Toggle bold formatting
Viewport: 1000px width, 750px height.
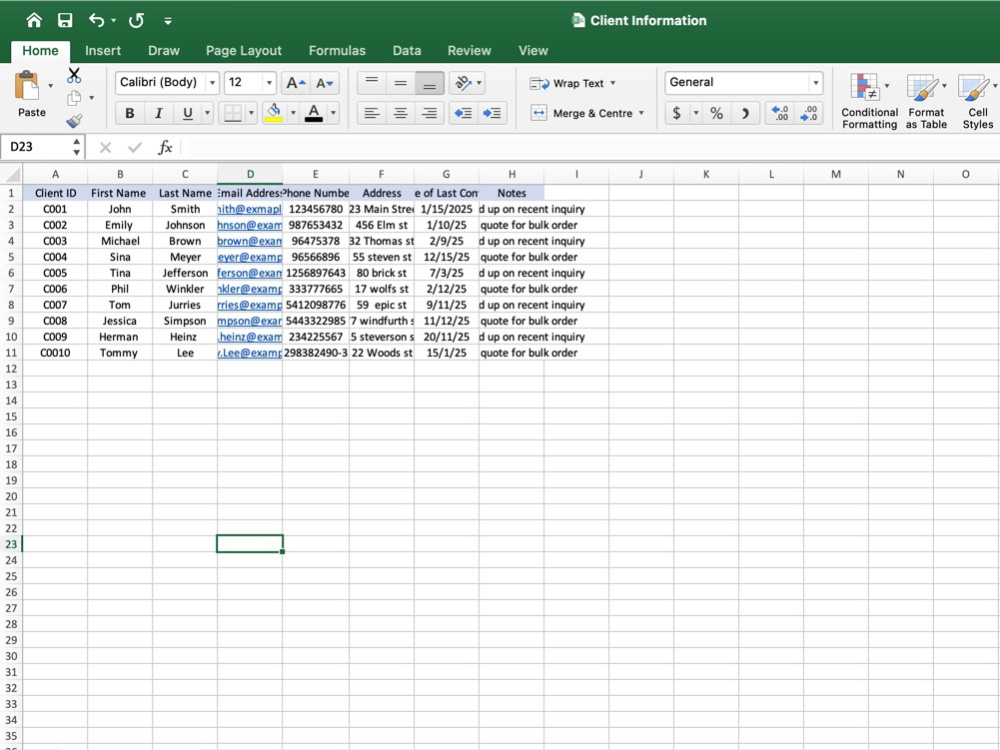tap(129, 114)
